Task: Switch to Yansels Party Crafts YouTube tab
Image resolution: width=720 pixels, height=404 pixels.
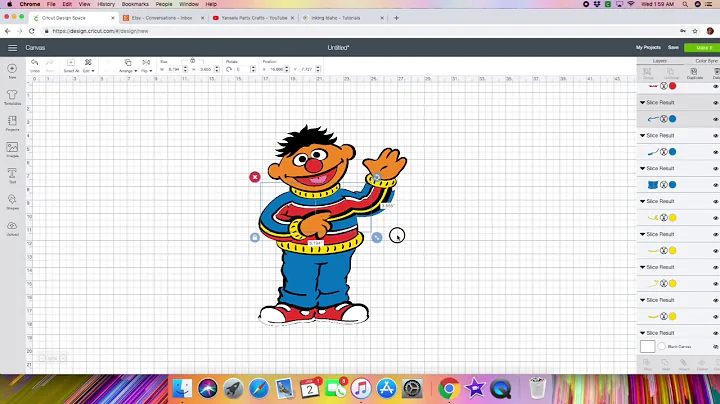Action: 254,18
